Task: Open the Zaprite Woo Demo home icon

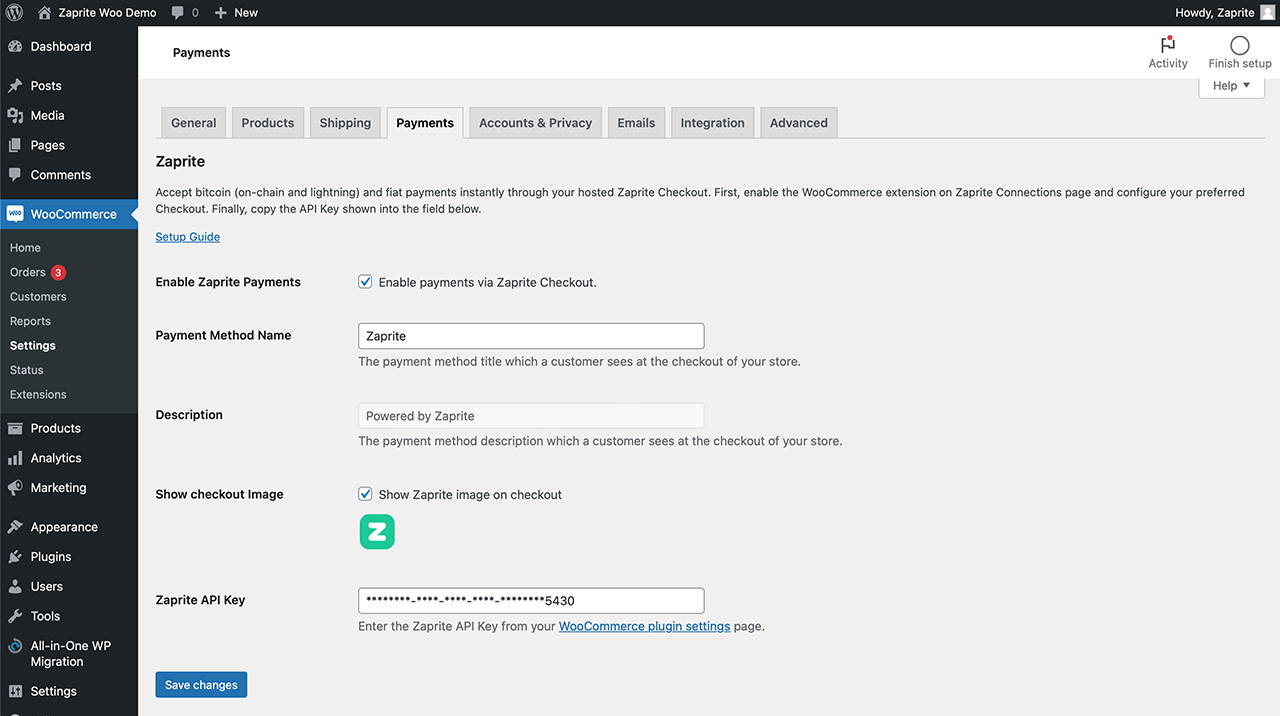Action: pyautogui.click(x=44, y=13)
